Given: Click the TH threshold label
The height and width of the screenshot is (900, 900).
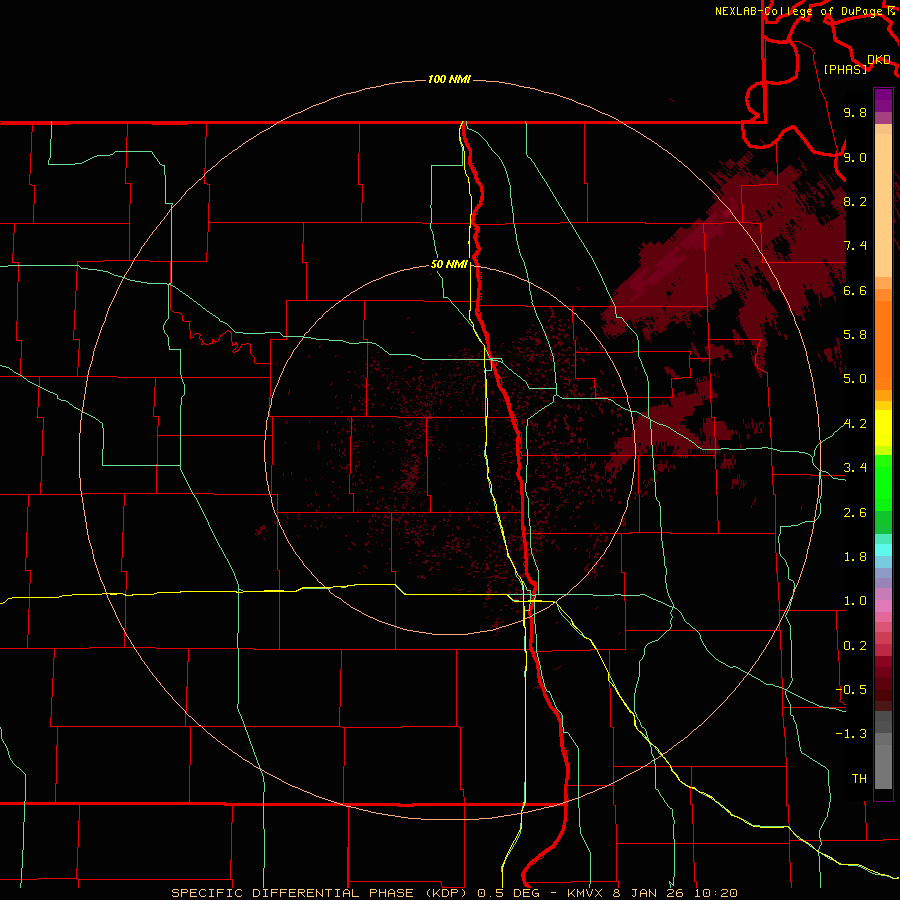Looking at the screenshot, I should pyautogui.click(x=859, y=778).
